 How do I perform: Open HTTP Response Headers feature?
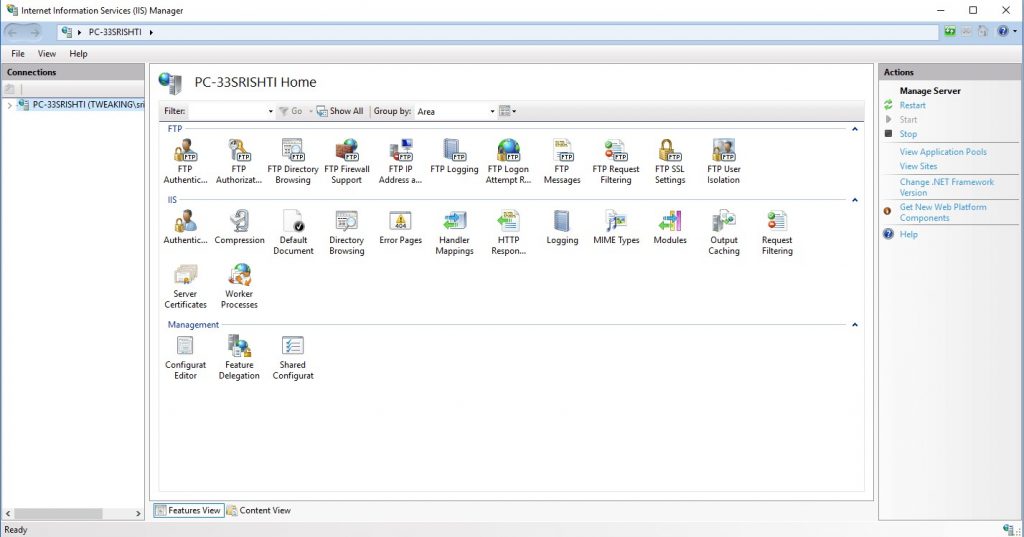pyautogui.click(x=508, y=233)
